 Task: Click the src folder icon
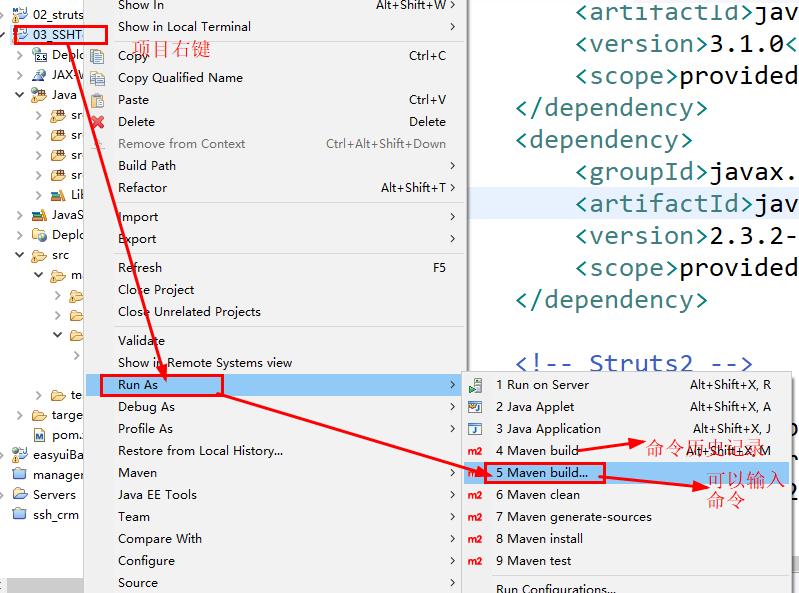pyautogui.click(x=39, y=255)
